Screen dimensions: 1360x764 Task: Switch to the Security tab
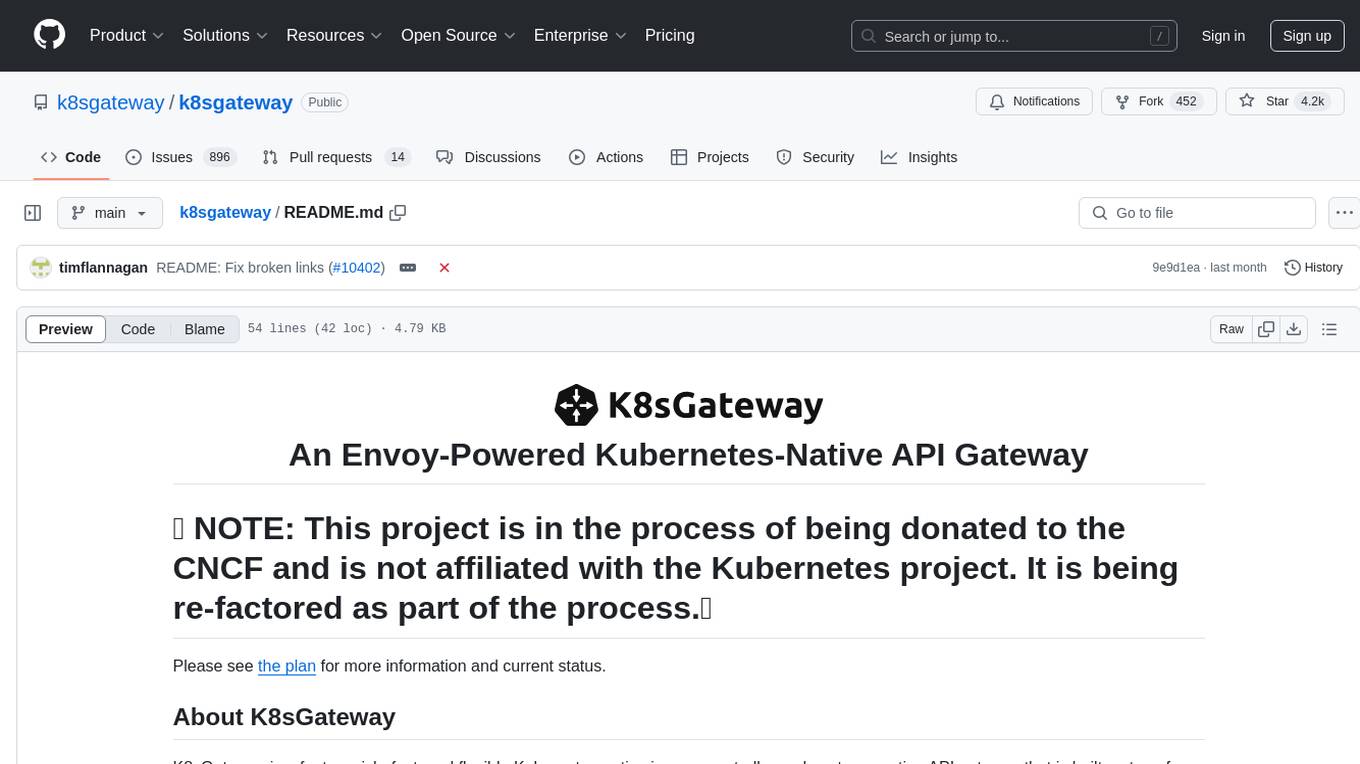coord(815,157)
